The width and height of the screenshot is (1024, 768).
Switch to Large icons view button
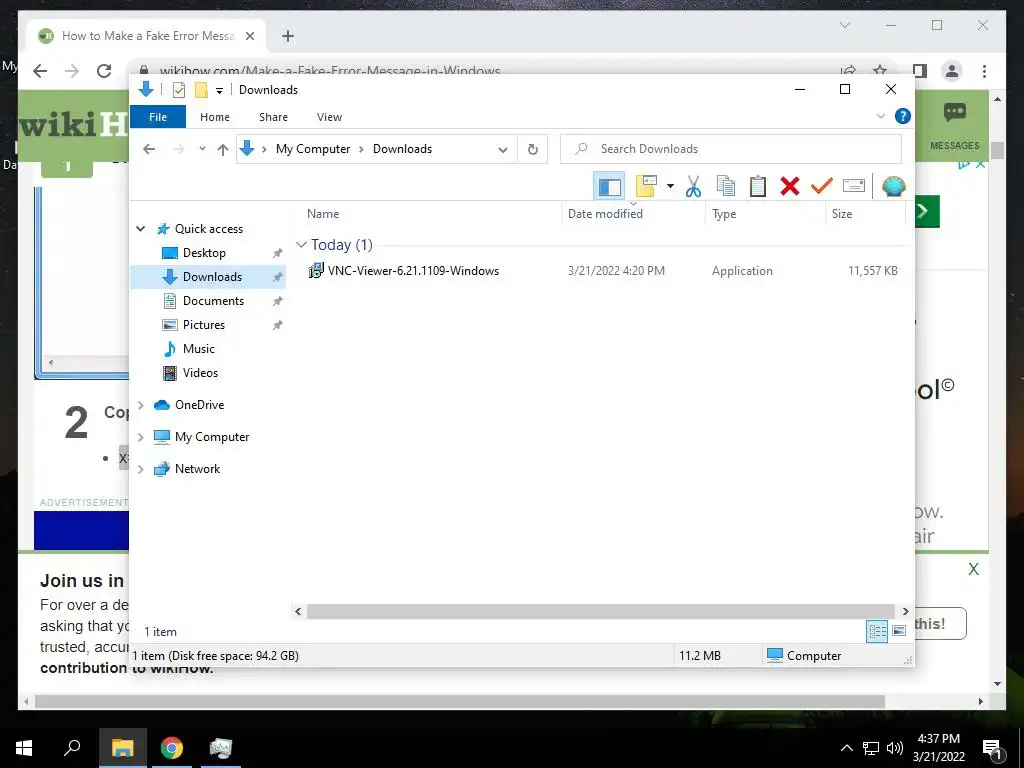pyautogui.click(x=899, y=631)
